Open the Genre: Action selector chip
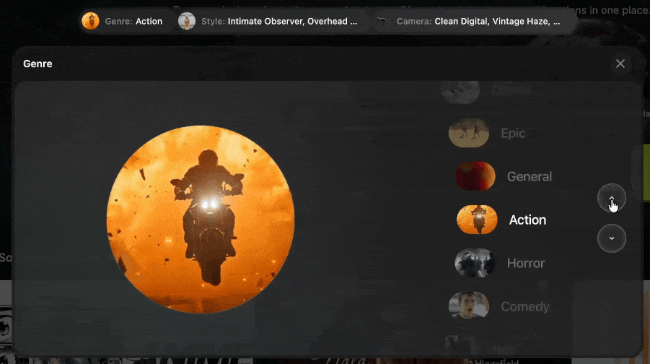The height and width of the screenshot is (364, 650). pos(124,21)
